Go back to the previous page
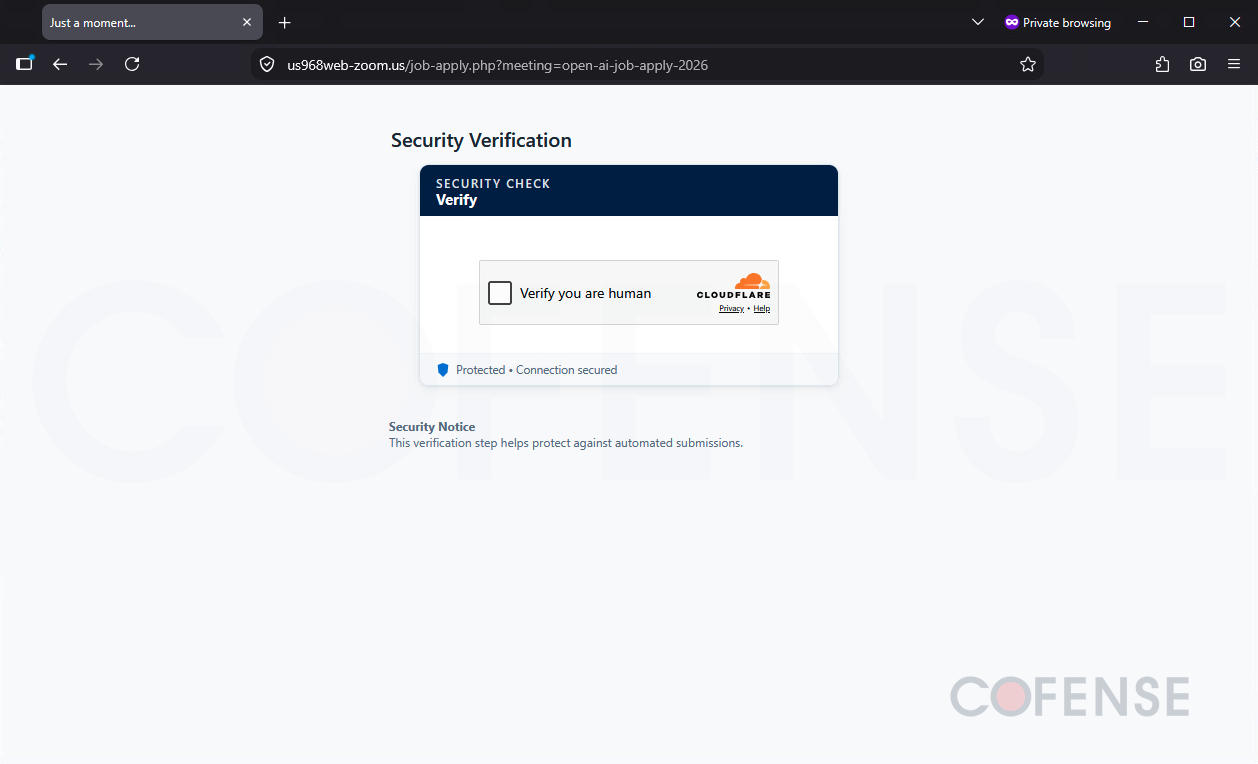The height and width of the screenshot is (764, 1258). click(60, 64)
